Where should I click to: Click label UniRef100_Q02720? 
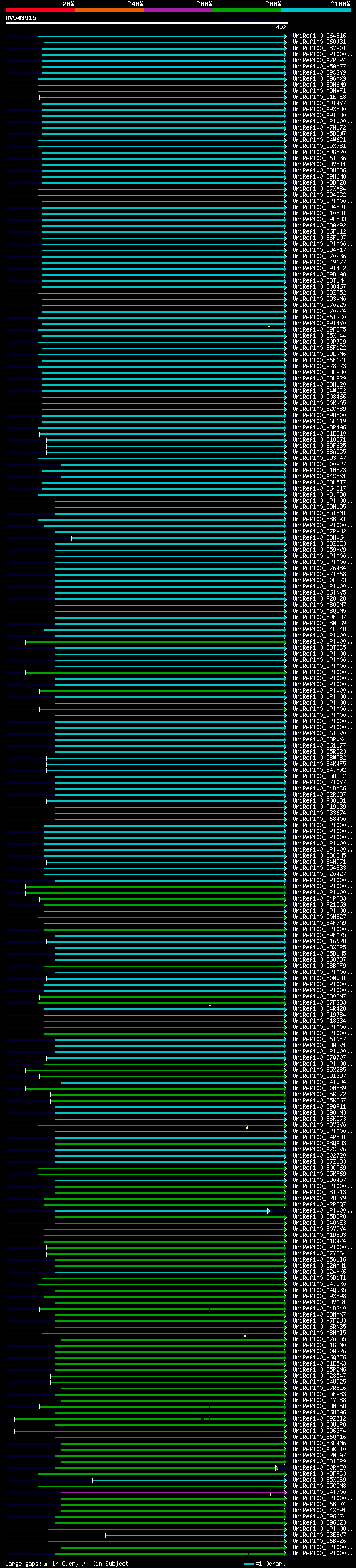319,1156
